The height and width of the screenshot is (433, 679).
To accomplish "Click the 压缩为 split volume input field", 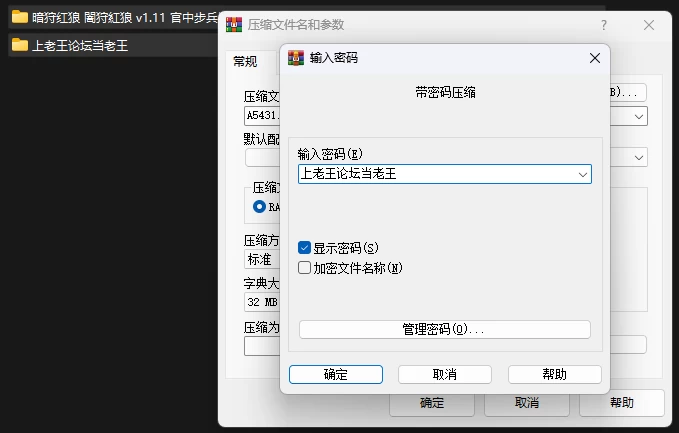I will coord(262,346).
